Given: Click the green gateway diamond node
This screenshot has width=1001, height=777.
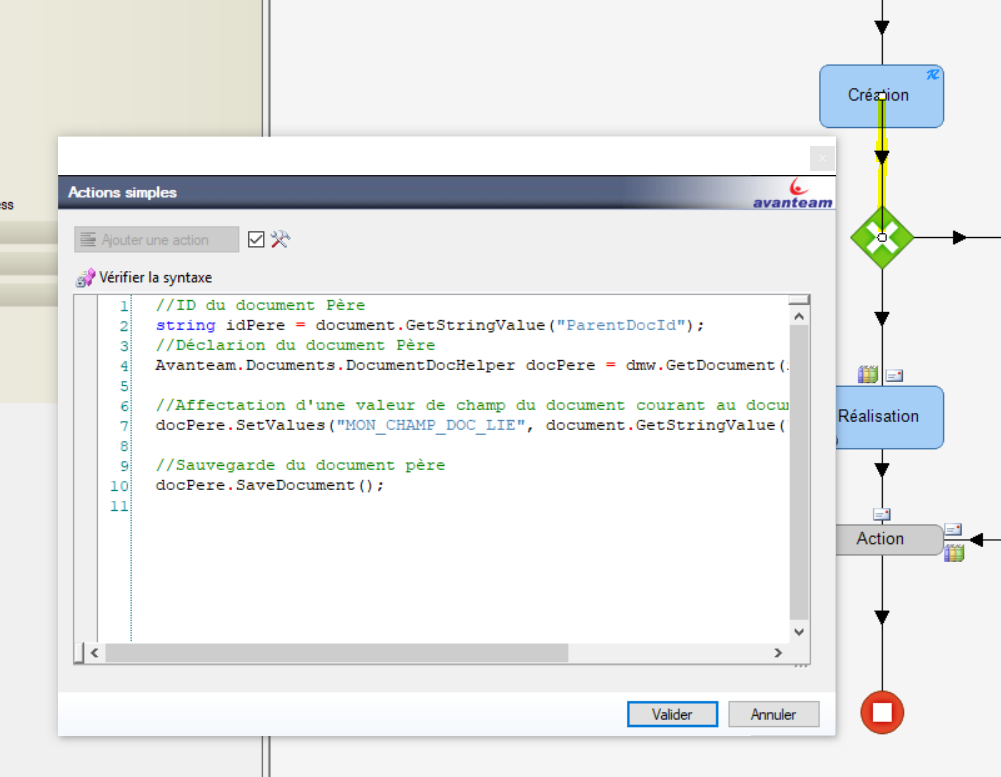Looking at the screenshot, I should click(x=881, y=238).
